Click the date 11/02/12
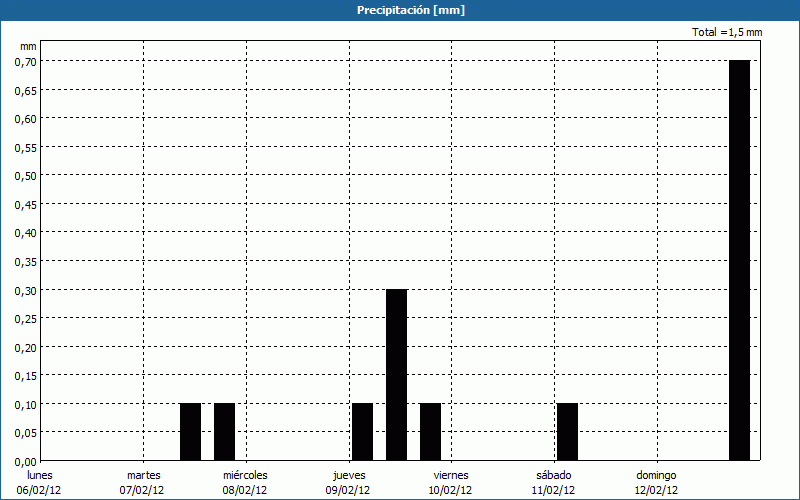Image resolution: width=800 pixels, height=500 pixels. pos(554,490)
